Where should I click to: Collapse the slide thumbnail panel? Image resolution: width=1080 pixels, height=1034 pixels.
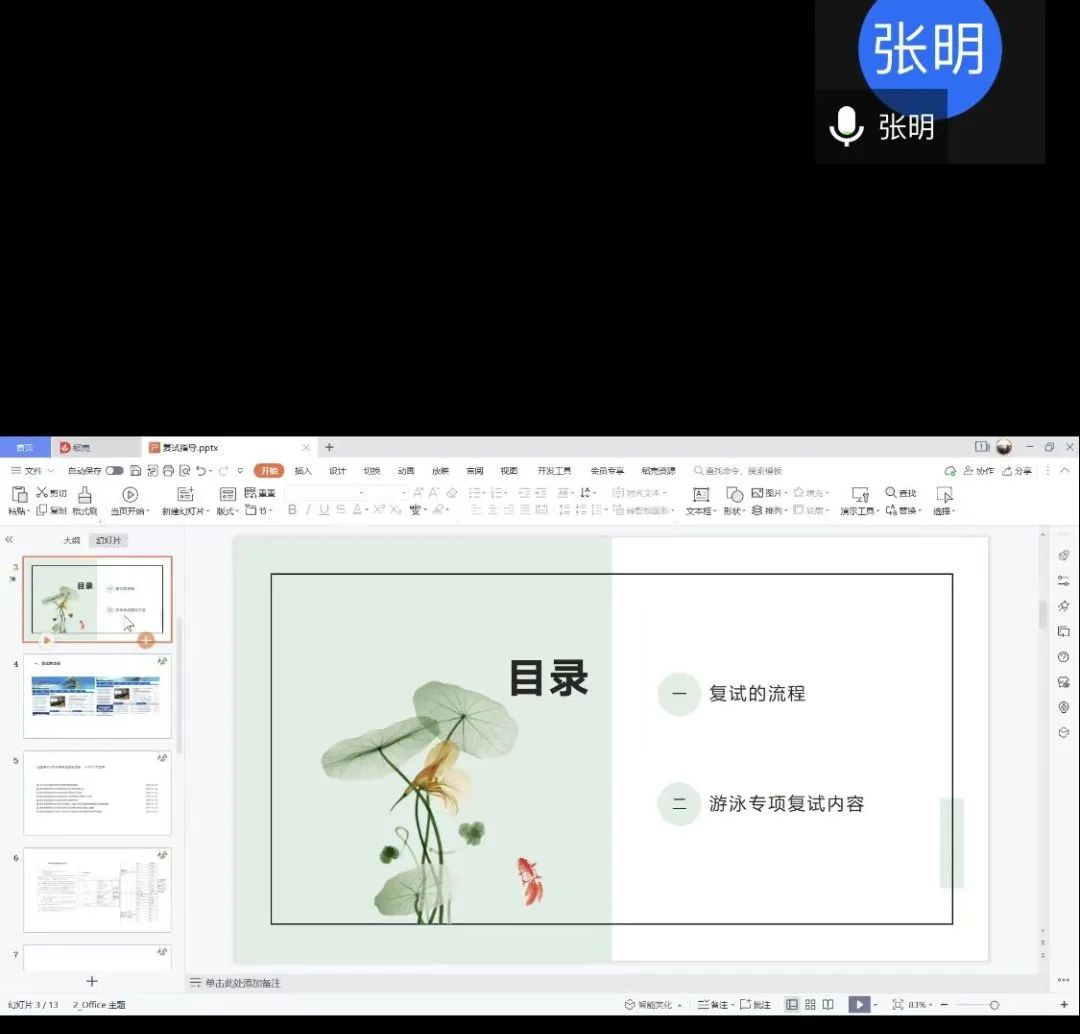click(x=9, y=540)
